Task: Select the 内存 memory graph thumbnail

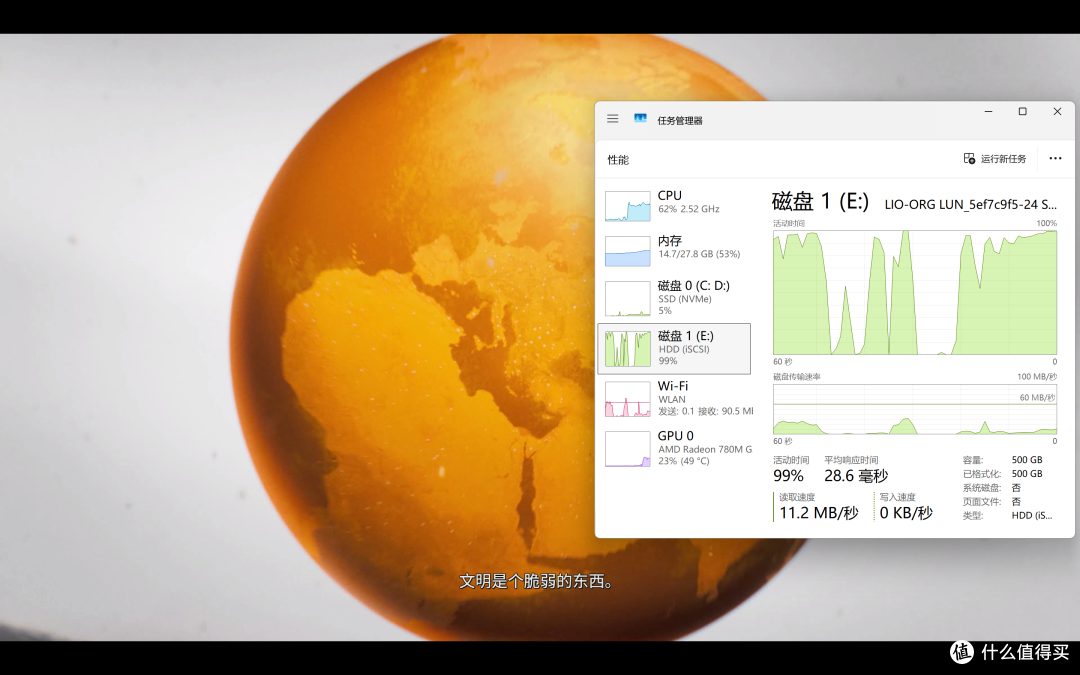Action: click(x=627, y=251)
